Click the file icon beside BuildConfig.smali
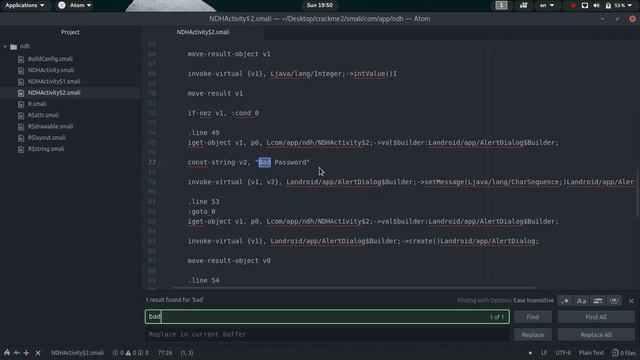640x360 pixels. click(x=21, y=59)
